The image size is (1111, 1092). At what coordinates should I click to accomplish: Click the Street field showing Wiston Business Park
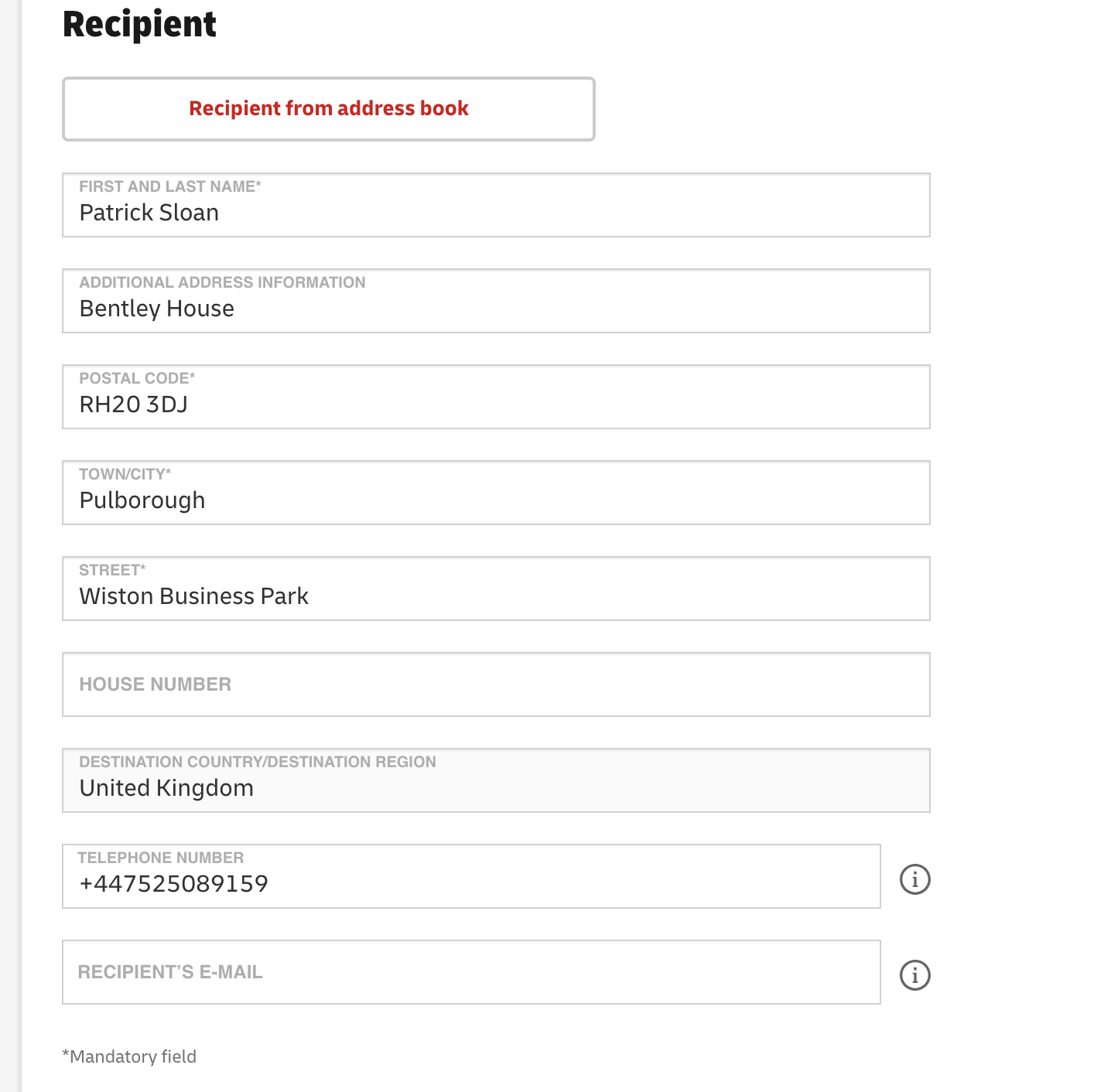pos(496,589)
